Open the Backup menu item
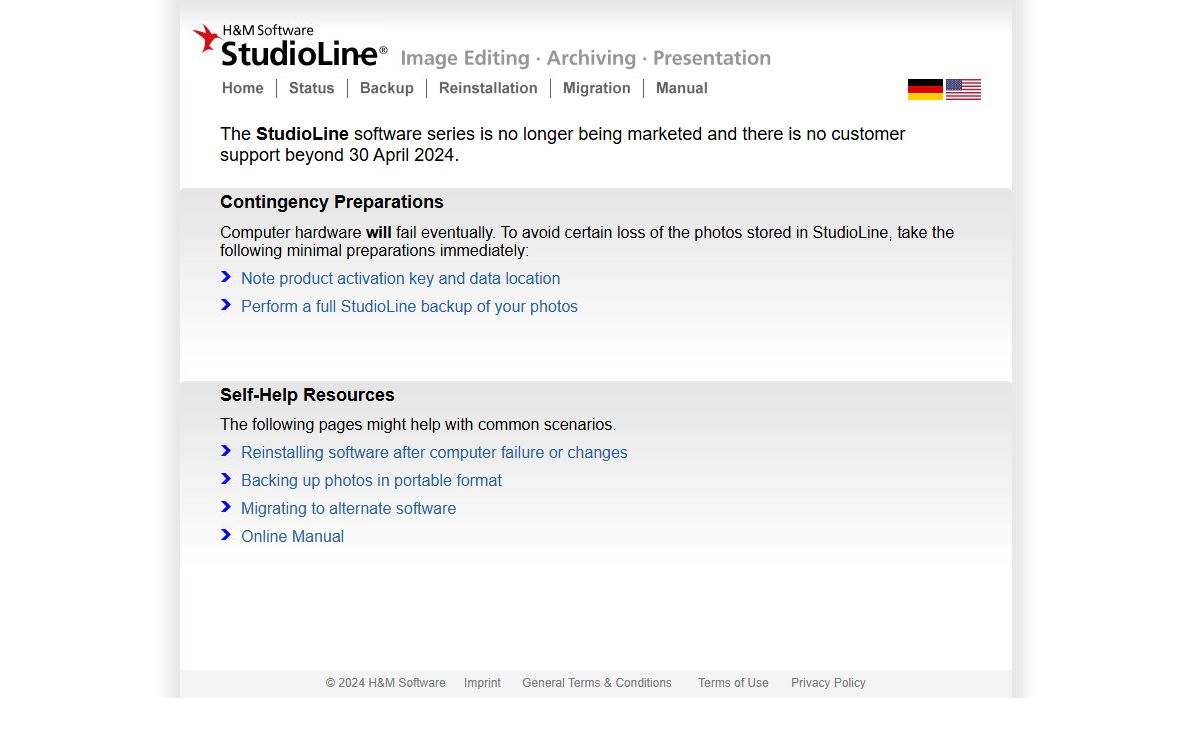This screenshot has width=1200, height=740. click(387, 88)
